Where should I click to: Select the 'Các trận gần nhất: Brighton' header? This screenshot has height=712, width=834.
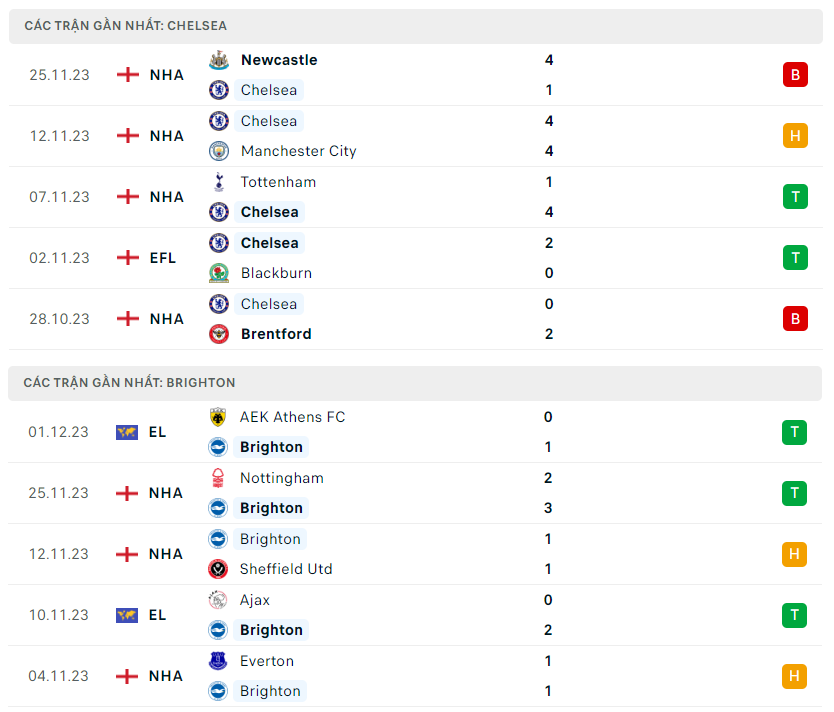click(x=130, y=382)
